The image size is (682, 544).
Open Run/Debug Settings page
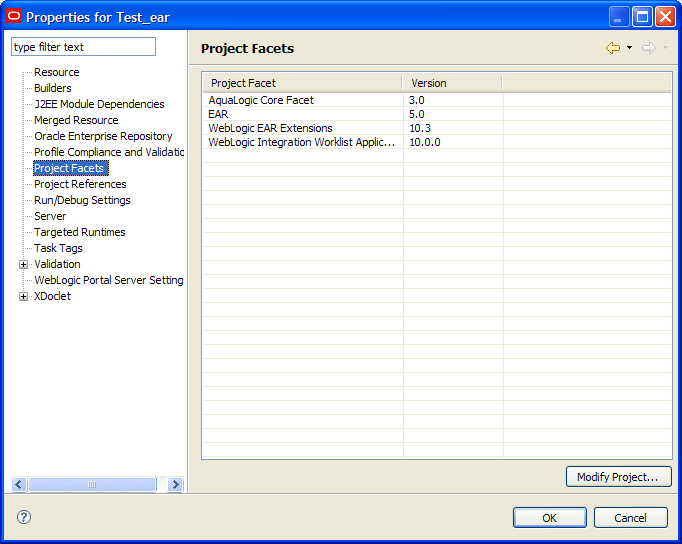(x=82, y=200)
